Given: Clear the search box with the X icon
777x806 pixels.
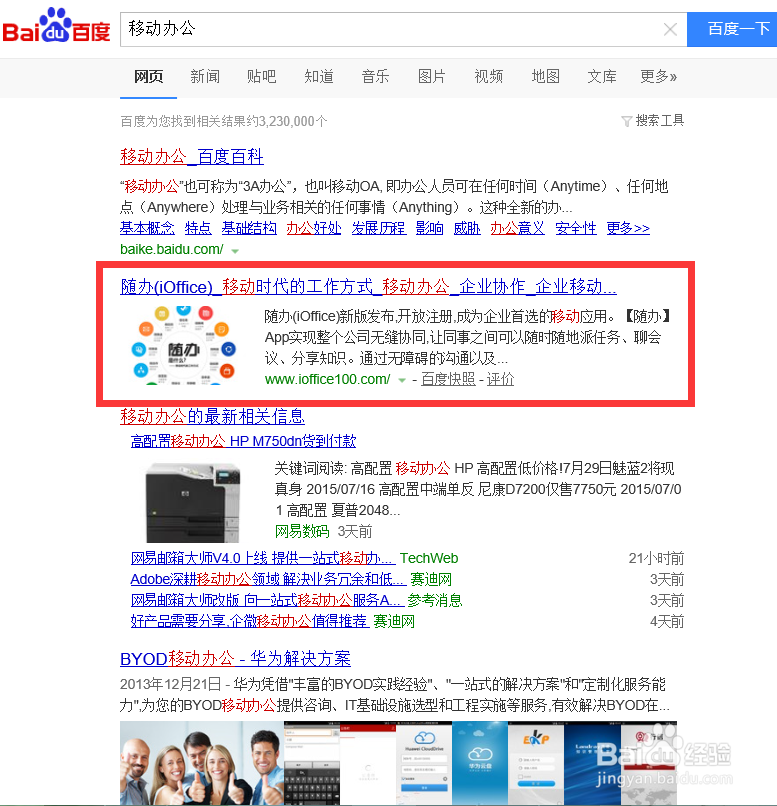Looking at the screenshot, I should pyautogui.click(x=670, y=29).
